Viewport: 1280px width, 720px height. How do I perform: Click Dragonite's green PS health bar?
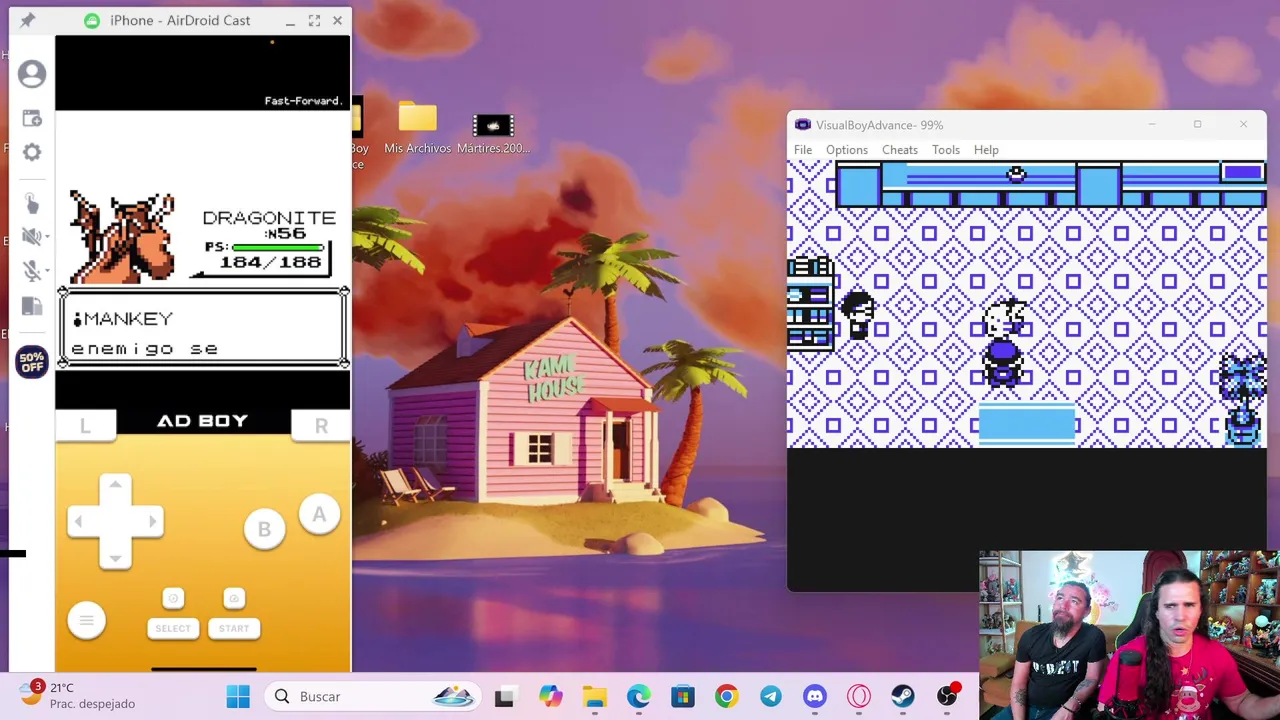pyautogui.click(x=279, y=247)
